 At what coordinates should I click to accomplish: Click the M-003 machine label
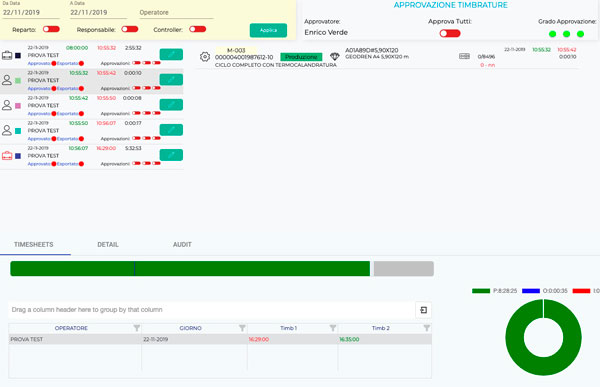tap(236, 51)
